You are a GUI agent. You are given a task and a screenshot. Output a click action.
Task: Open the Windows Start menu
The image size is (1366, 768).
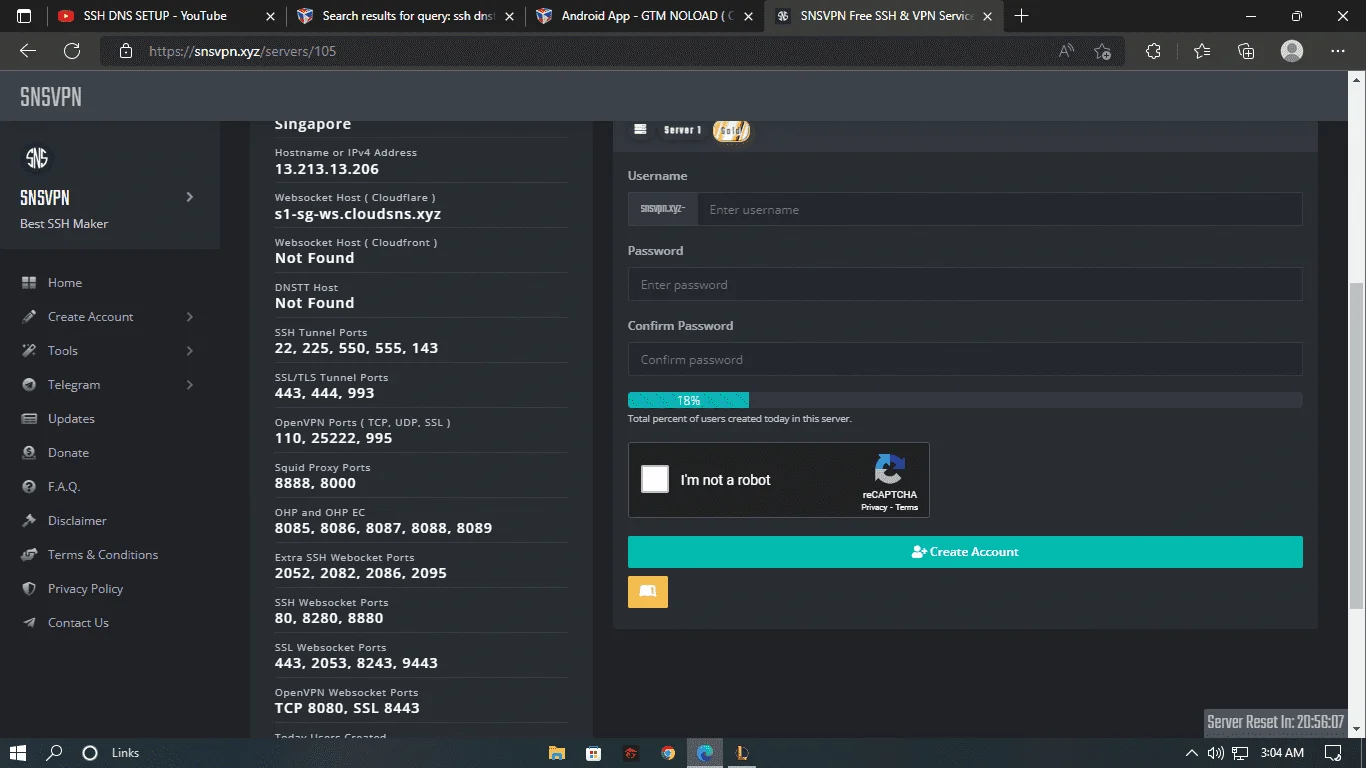pyautogui.click(x=17, y=753)
